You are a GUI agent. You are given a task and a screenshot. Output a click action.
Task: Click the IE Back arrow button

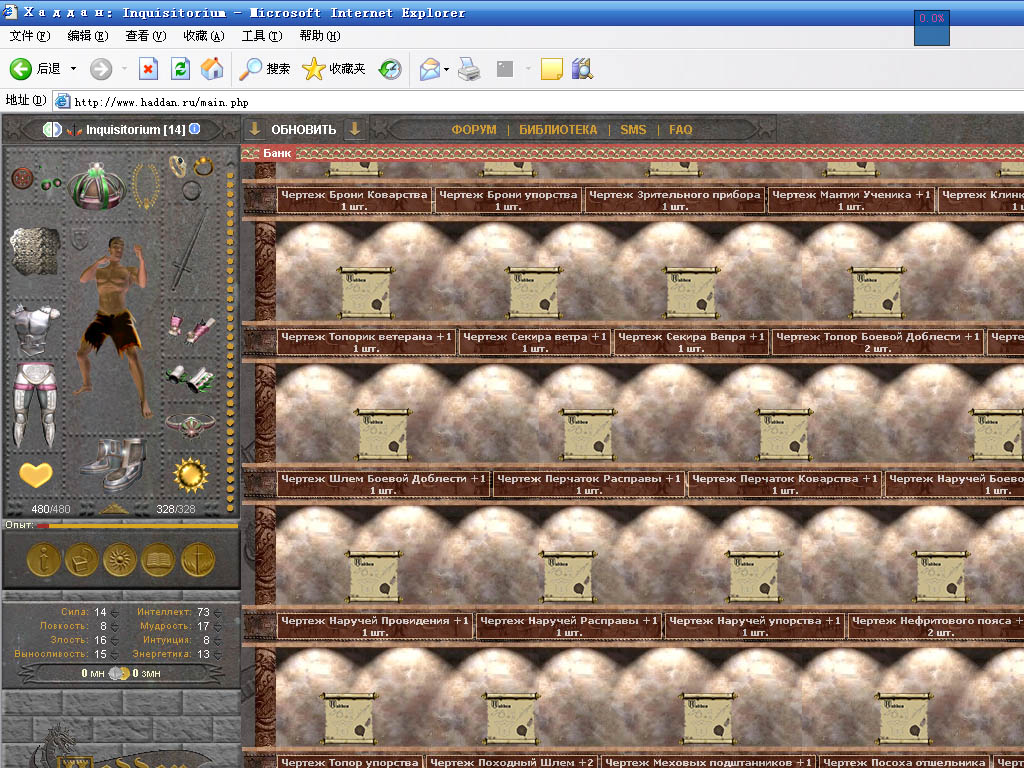[x=21, y=69]
